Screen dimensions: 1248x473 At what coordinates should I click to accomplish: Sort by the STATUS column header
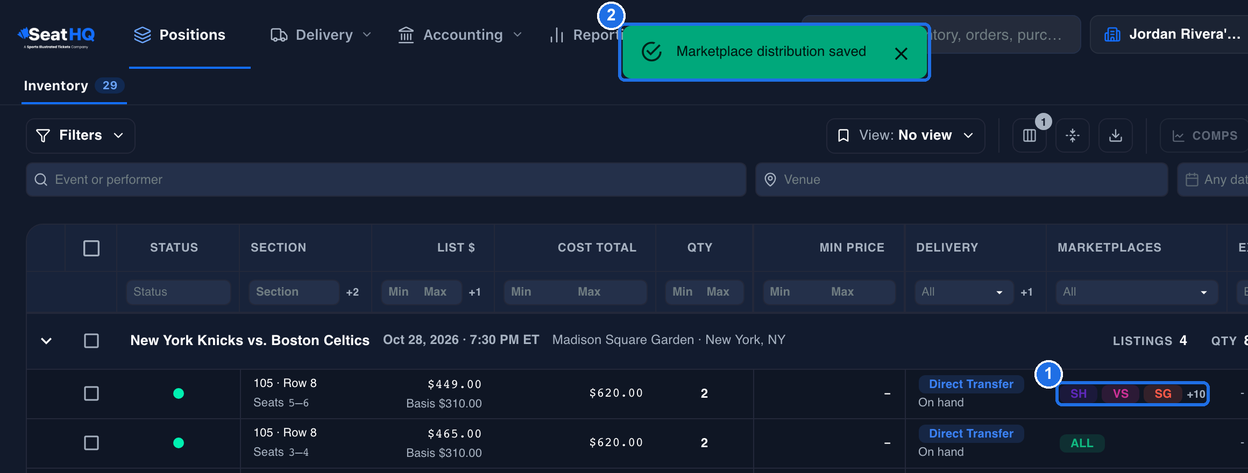pos(174,248)
